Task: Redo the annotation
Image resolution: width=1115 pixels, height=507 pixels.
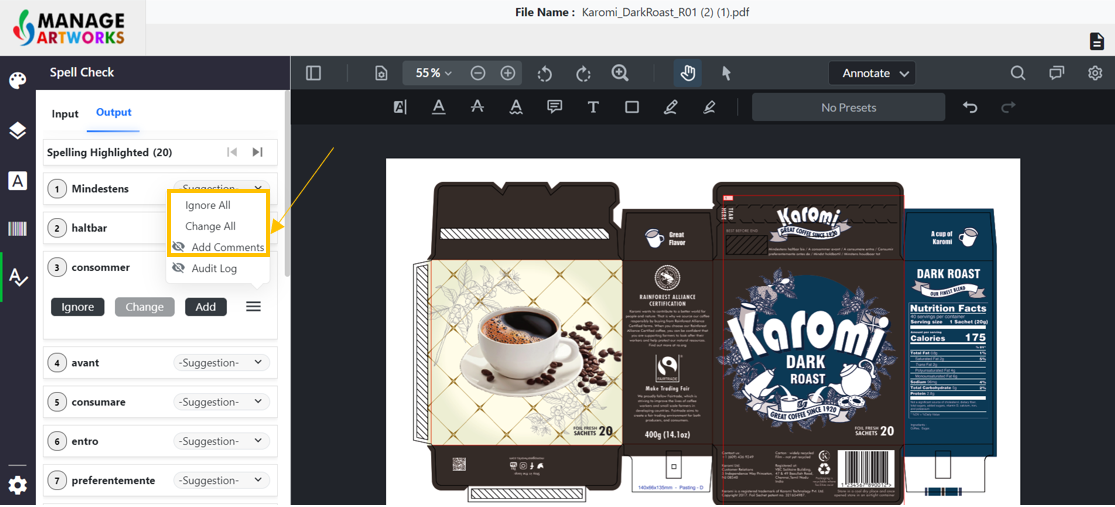Action: coord(1008,107)
